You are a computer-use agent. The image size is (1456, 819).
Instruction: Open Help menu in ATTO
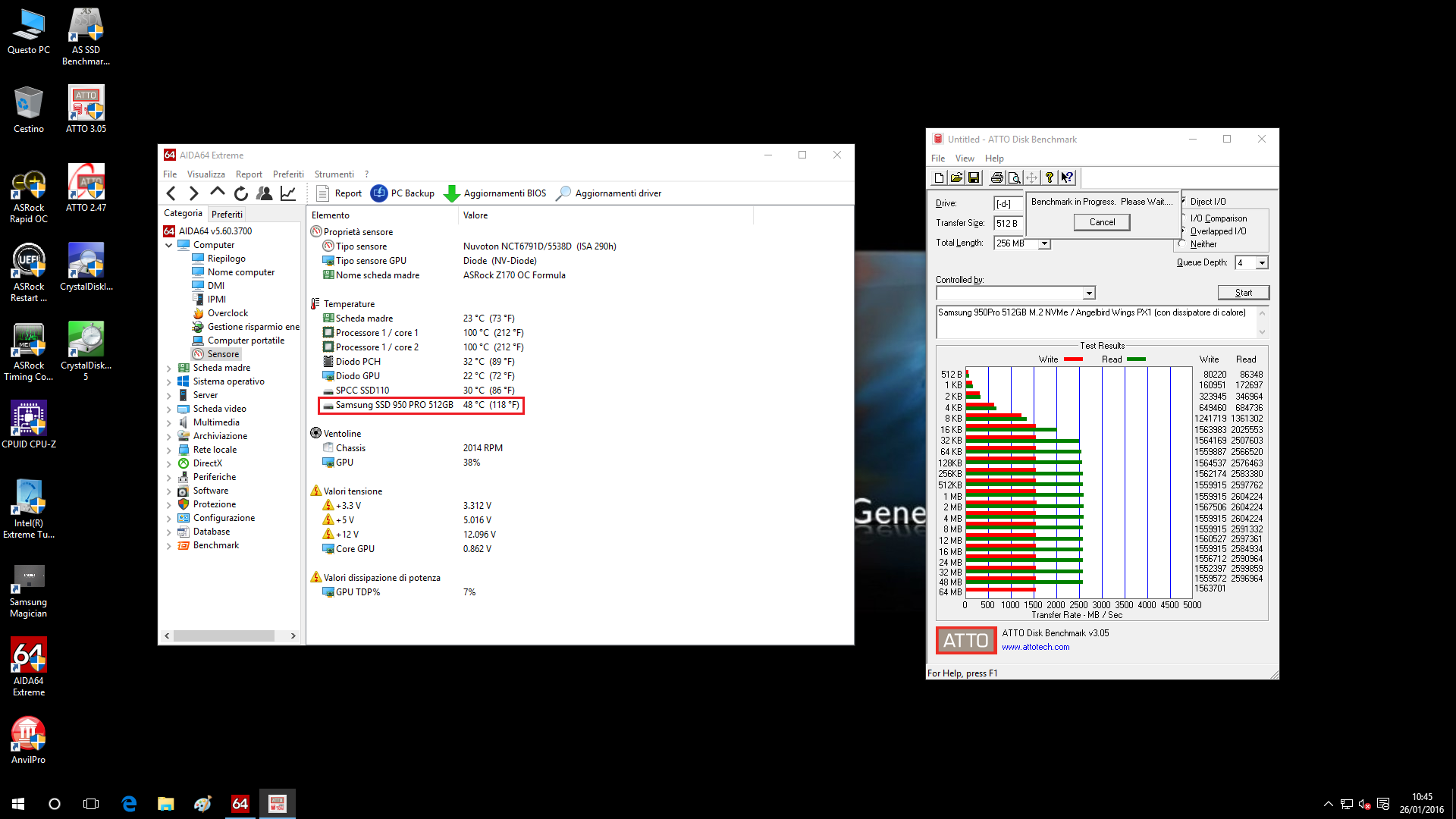pos(994,158)
